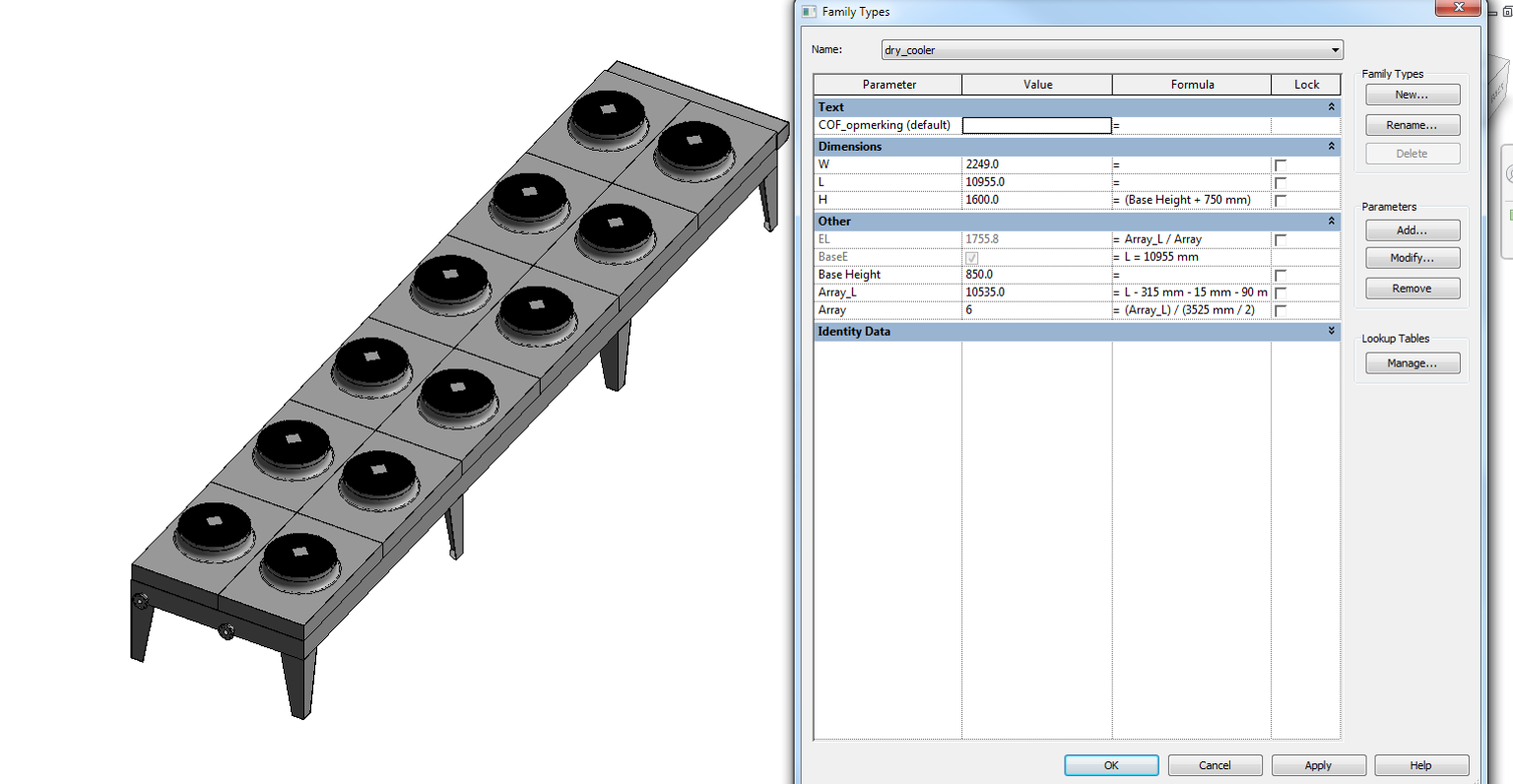Open Lookup Tables with Manage button
The width and height of the screenshot is (1513, 784).
[1413, 363]
